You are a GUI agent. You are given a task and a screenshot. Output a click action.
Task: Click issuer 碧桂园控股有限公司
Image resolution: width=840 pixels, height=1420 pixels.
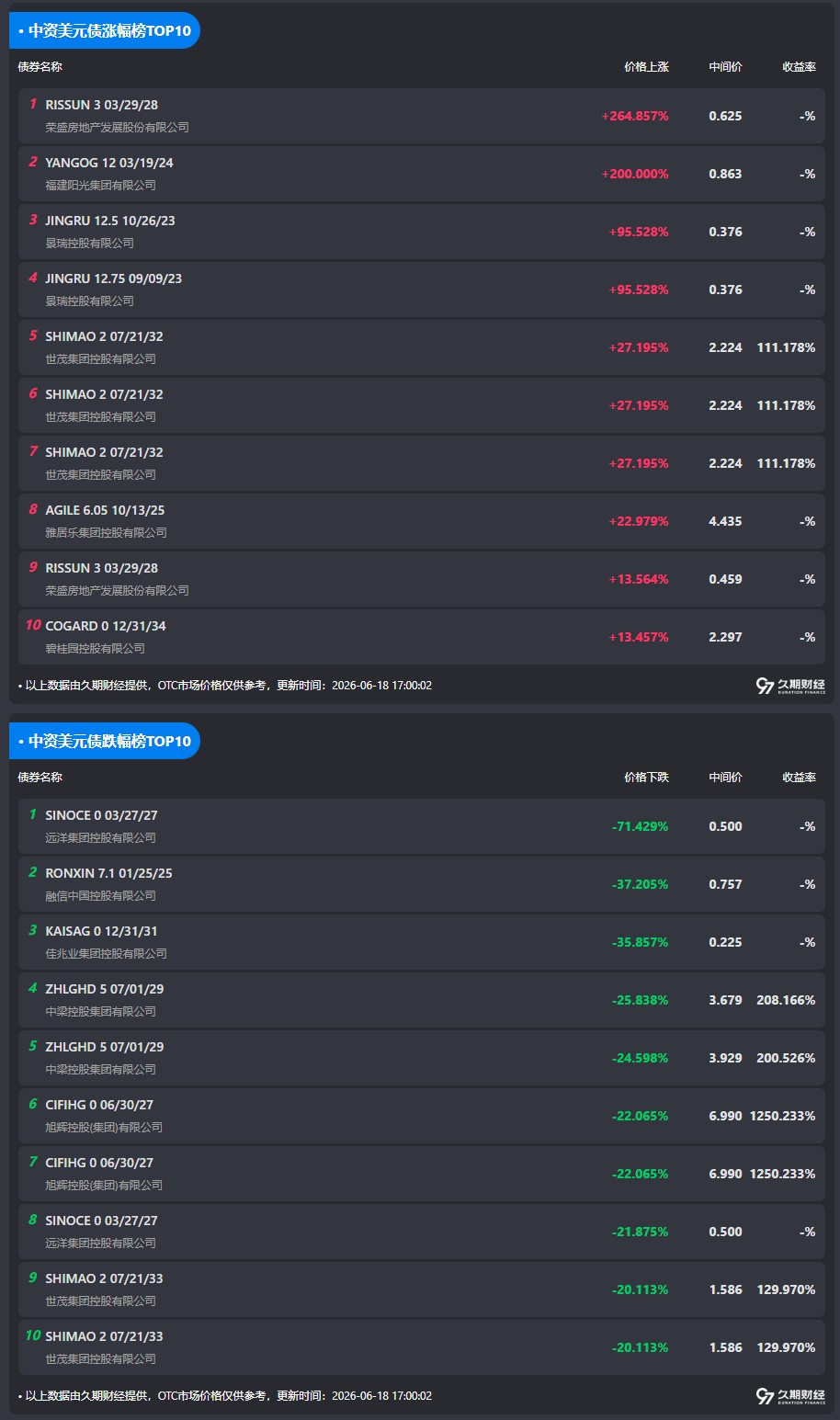96,649
